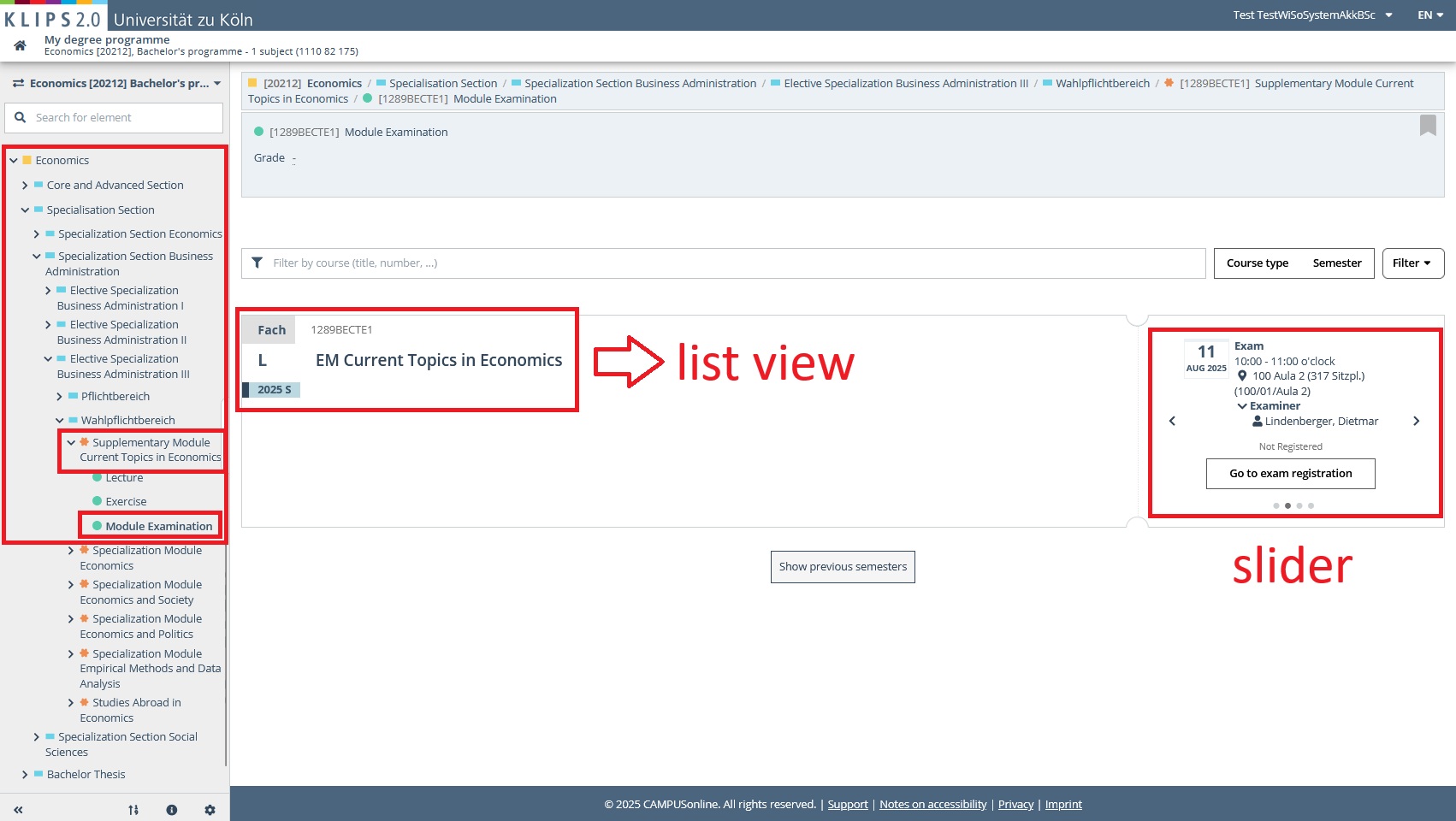This screenshot has width=1456, height=821.
Task: Open the Filter dropdown
Action: [x=1412, y=263]
